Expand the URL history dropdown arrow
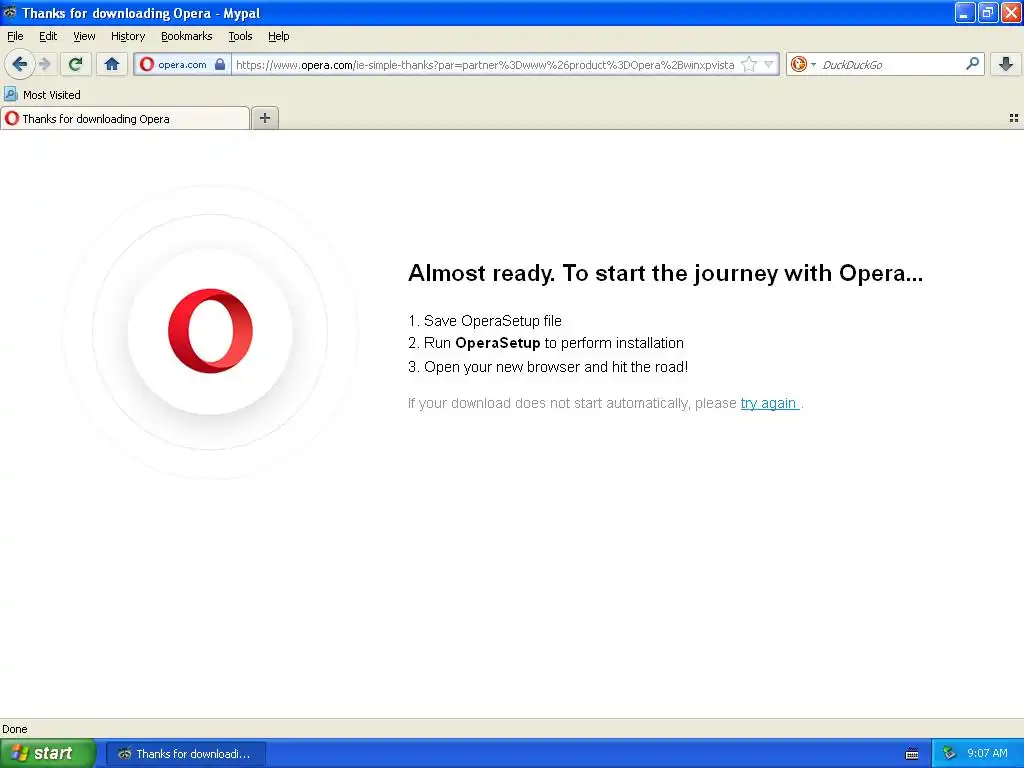1024x768 pixels. 769,64
